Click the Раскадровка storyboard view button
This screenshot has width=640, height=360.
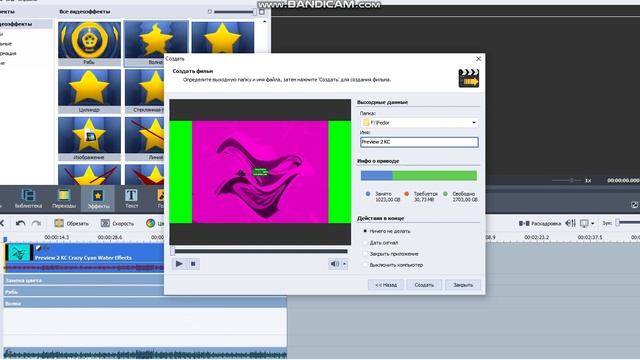[x=540, y=223]
